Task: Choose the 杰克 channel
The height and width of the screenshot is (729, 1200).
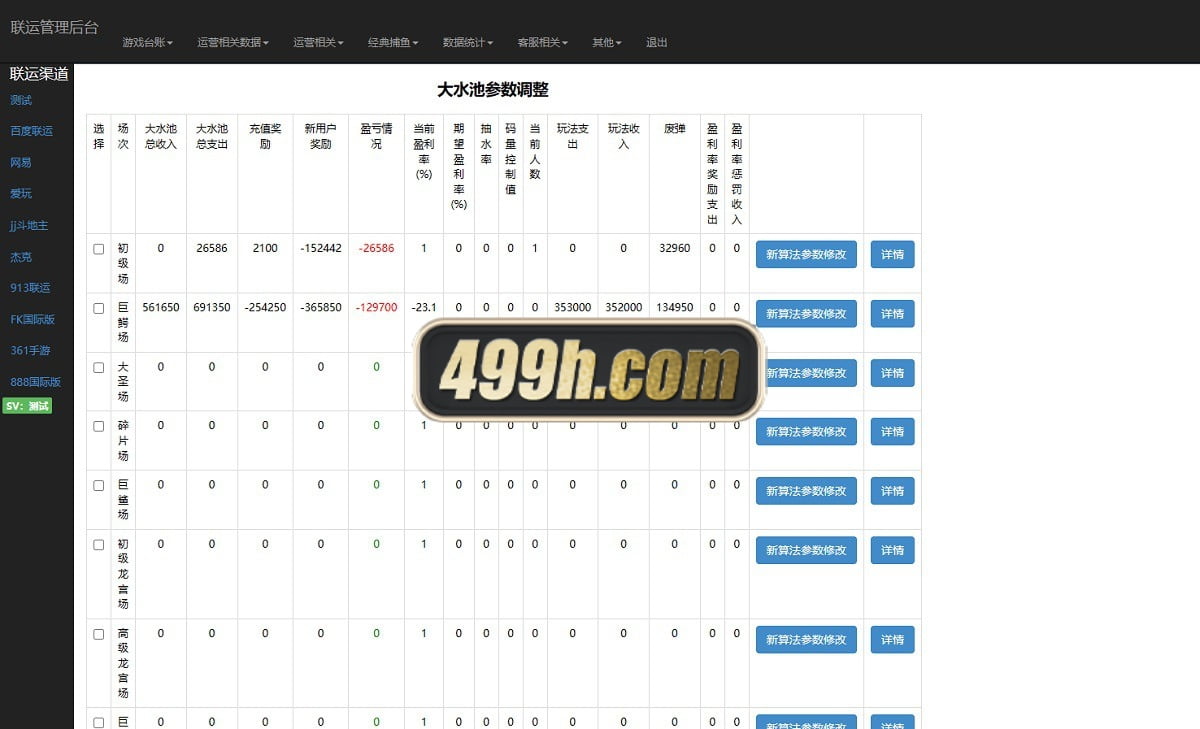Action: pos(21,257)
